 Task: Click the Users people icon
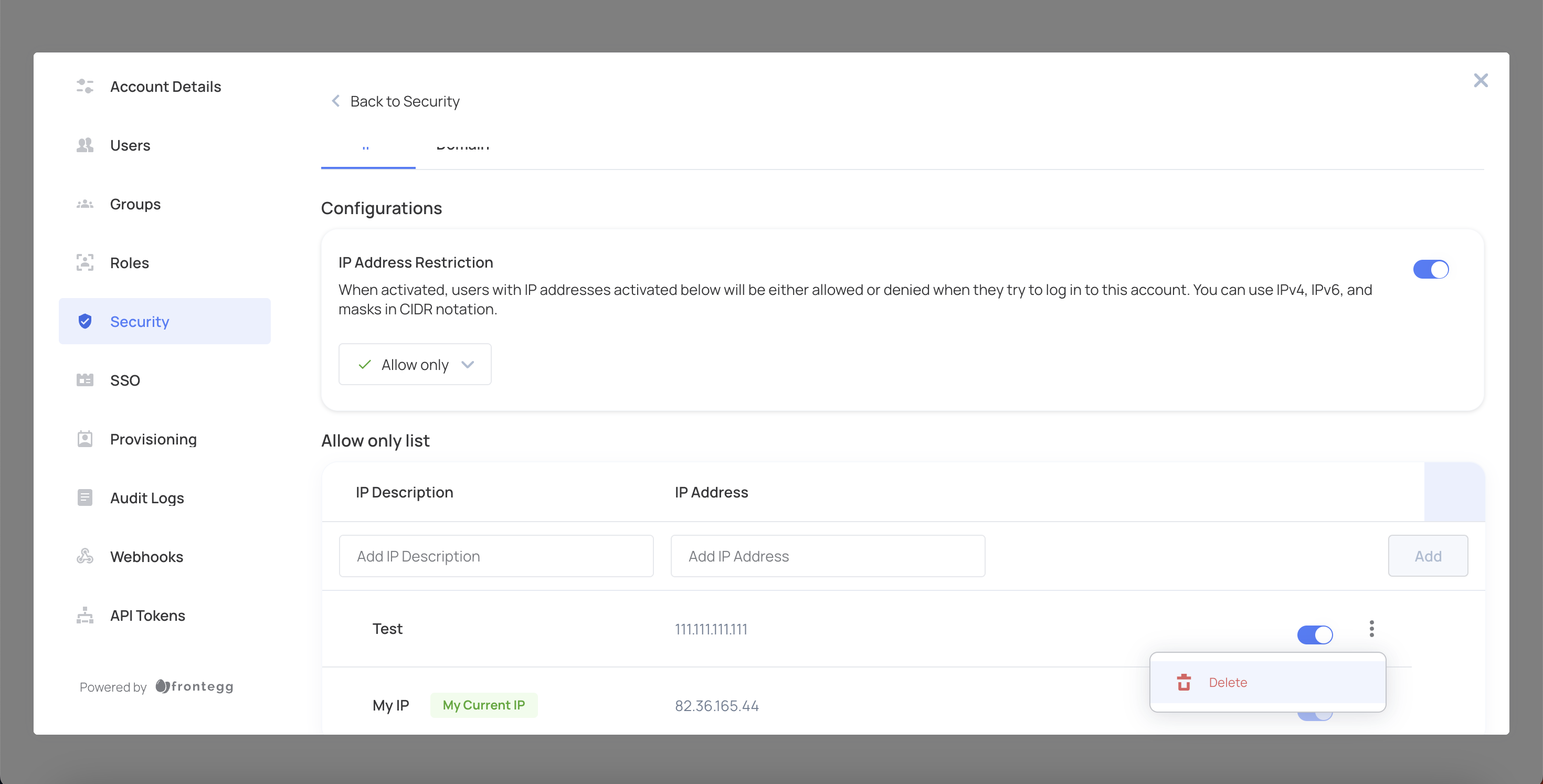84,145
